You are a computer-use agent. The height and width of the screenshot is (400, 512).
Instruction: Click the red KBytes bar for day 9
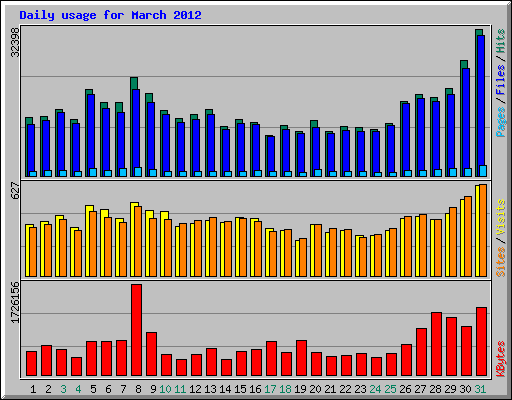[x=151, y=354]
